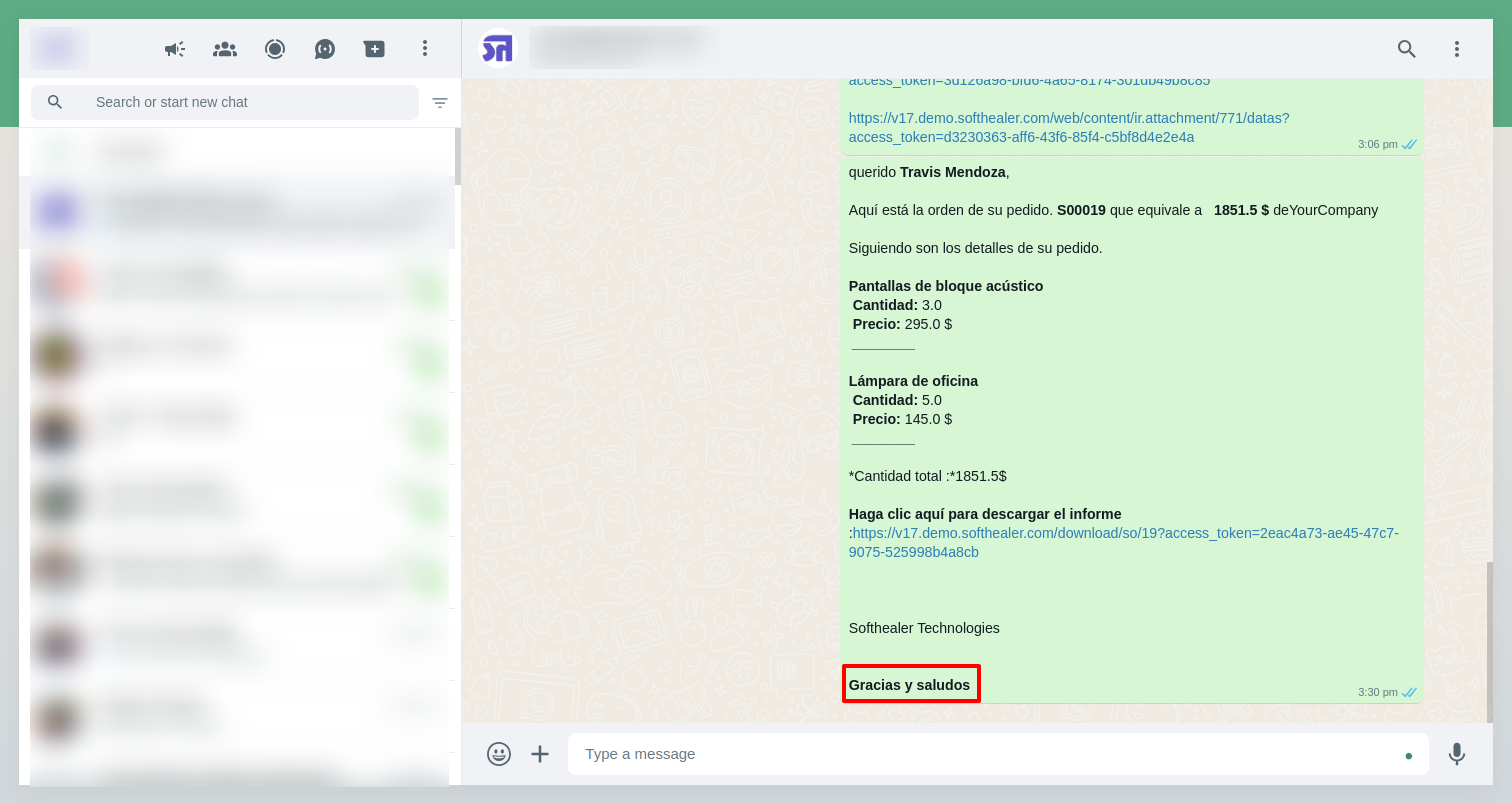Click the name Travis Mendoza
This screenshot has width=1512, height=804.
tap(953, 172)
